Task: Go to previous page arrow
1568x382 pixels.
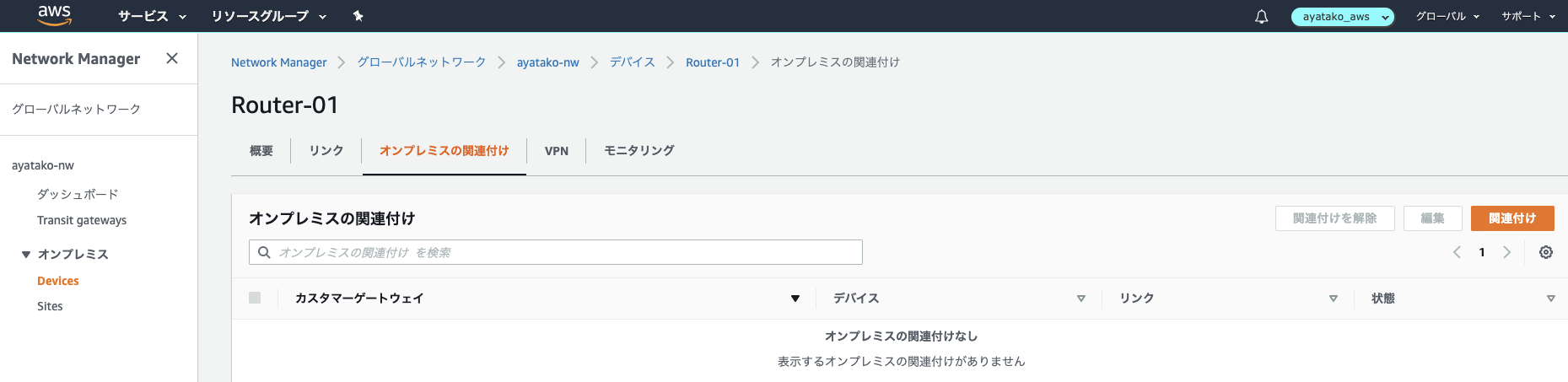Action: pos(1457,252)
